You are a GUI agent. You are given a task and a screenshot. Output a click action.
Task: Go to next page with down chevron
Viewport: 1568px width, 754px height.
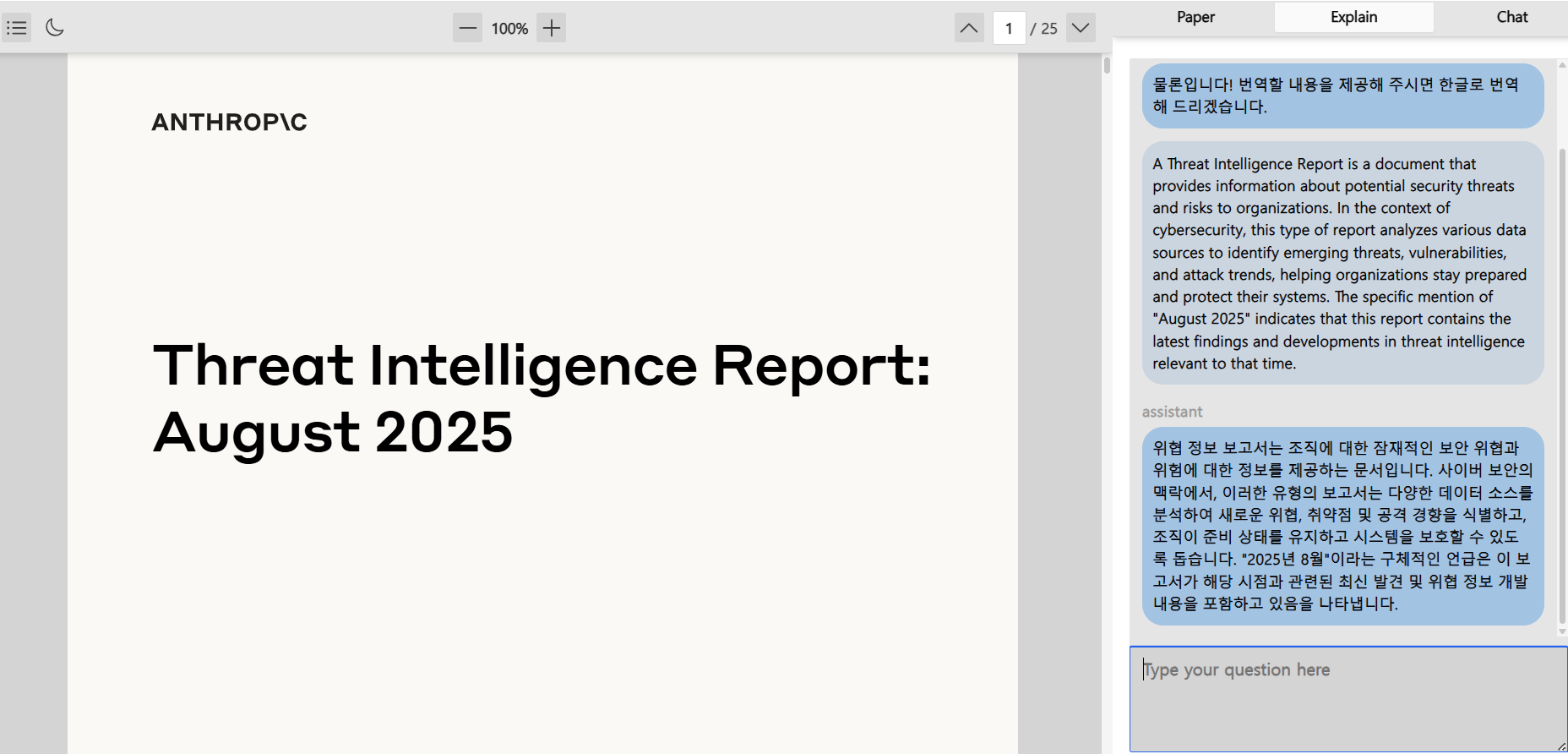click(x=1081, y=28)
